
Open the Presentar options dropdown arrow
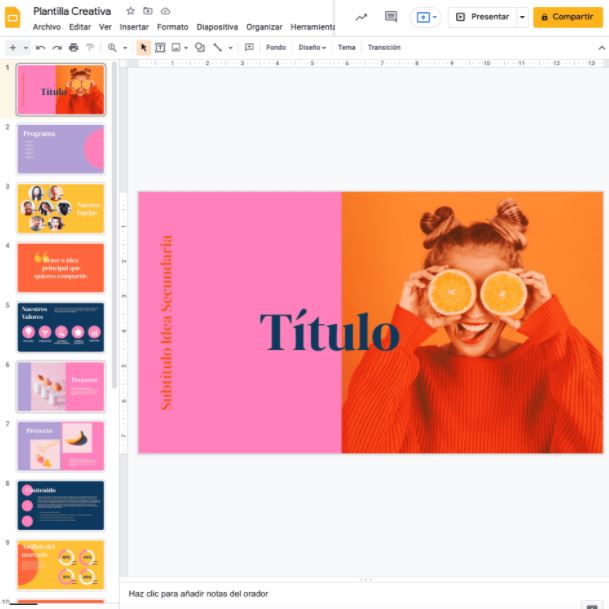(x=522, y=17)
